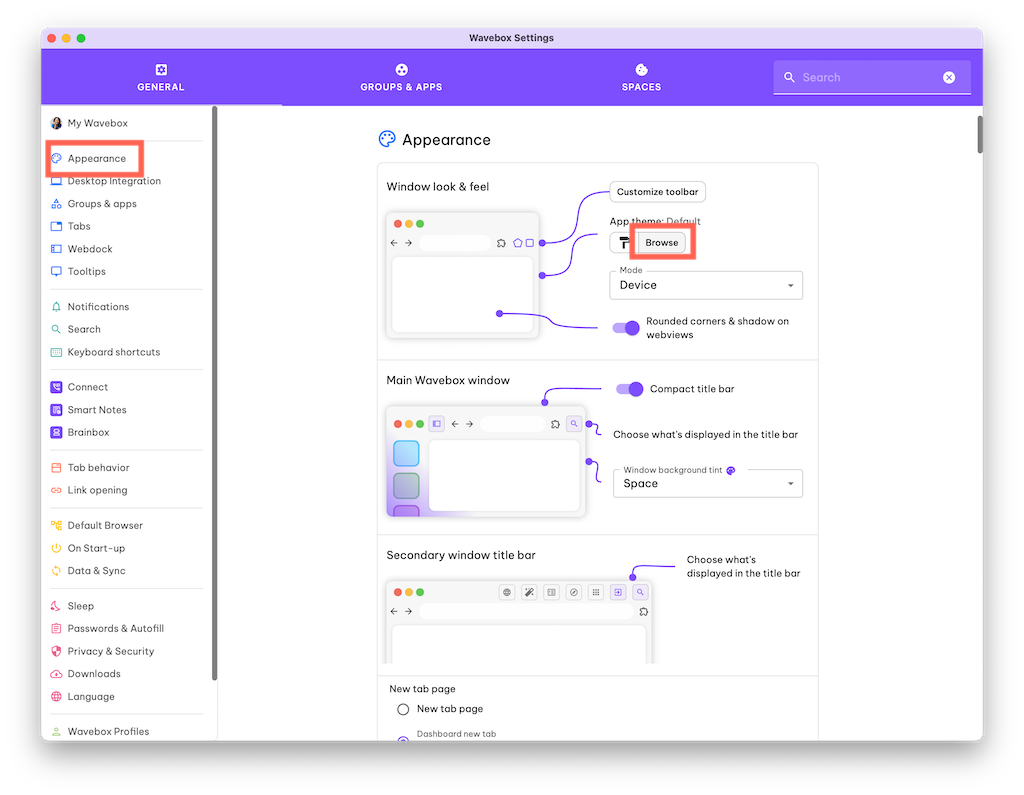Image resolution: width=1024 pixels, height=795 pixels.
Task: Toggle the Compact title bar switch
Action: [x=630, y=389]
